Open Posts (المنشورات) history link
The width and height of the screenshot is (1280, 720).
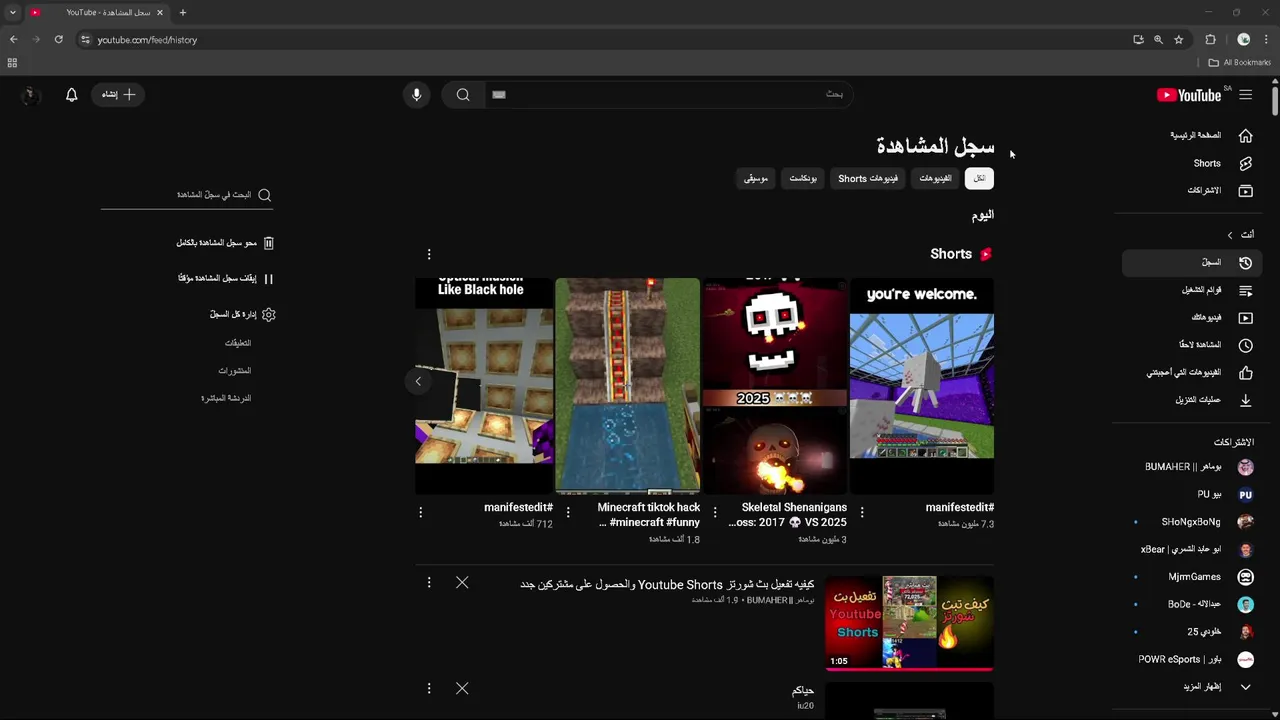(235, 371)
